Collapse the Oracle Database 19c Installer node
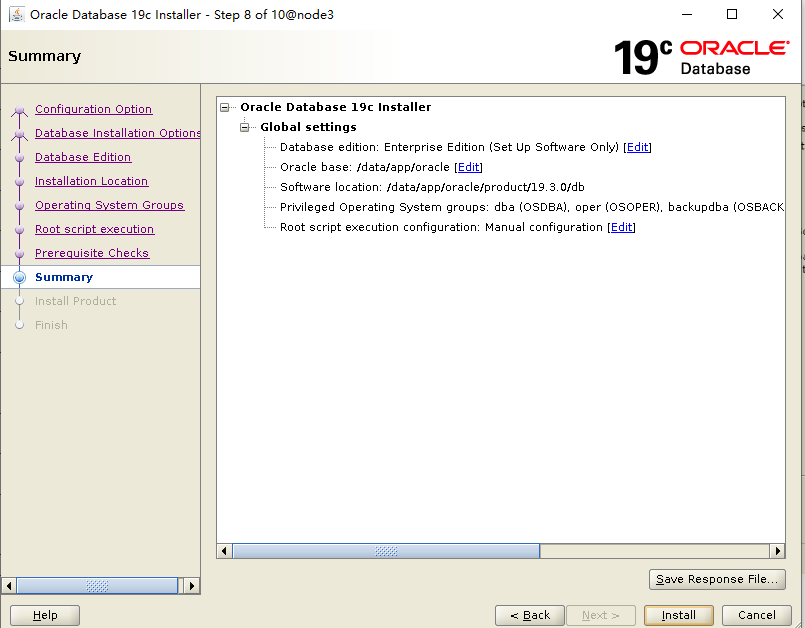The height and width of the screenshot is (628, 805). pyautogui.click(x=224, y=107)
